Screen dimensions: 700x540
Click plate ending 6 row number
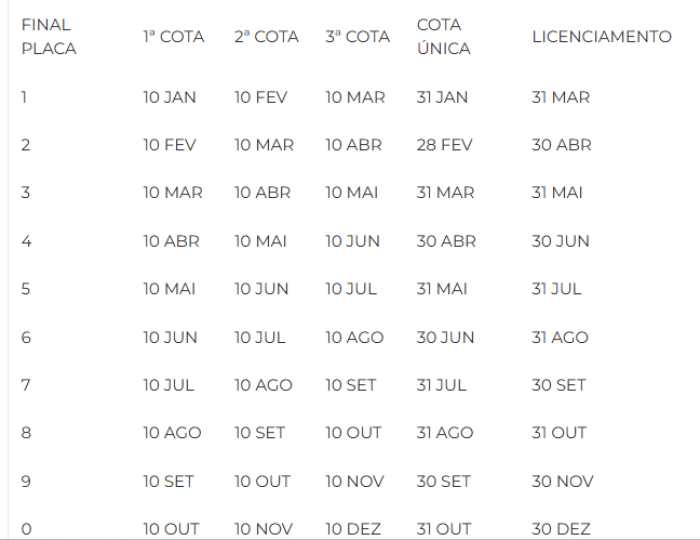(26, 337)
